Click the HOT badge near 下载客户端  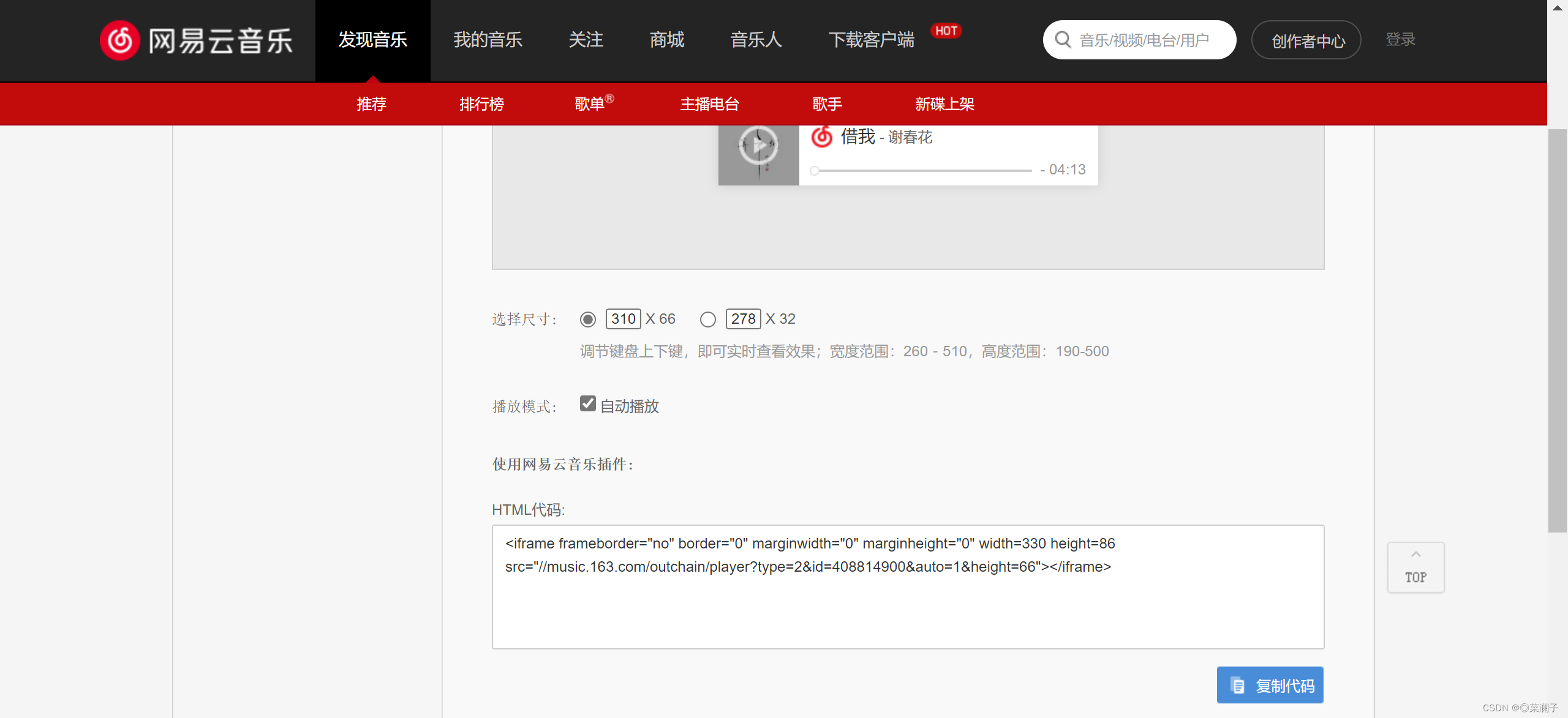coord(946,31)
